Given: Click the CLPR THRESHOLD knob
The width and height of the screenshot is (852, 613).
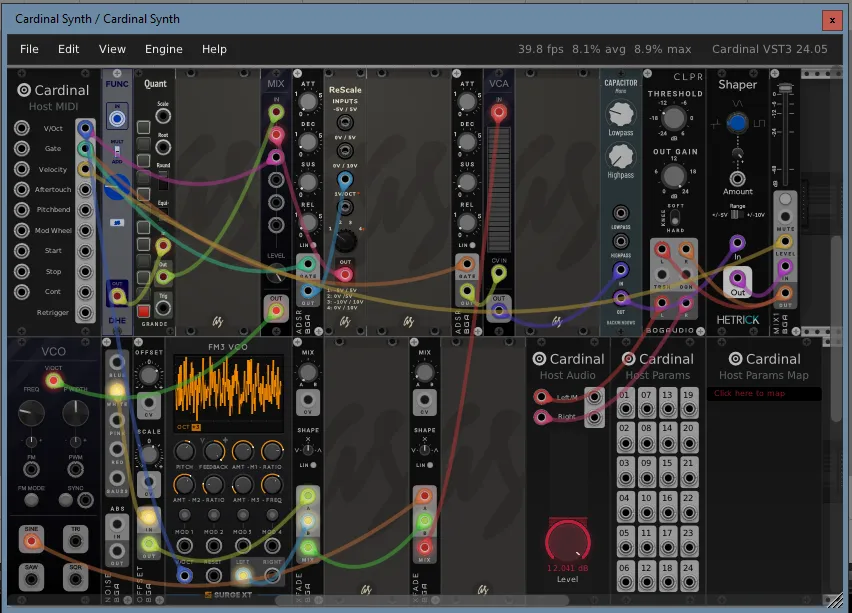Looking at the screenshot, I should 674,118.
